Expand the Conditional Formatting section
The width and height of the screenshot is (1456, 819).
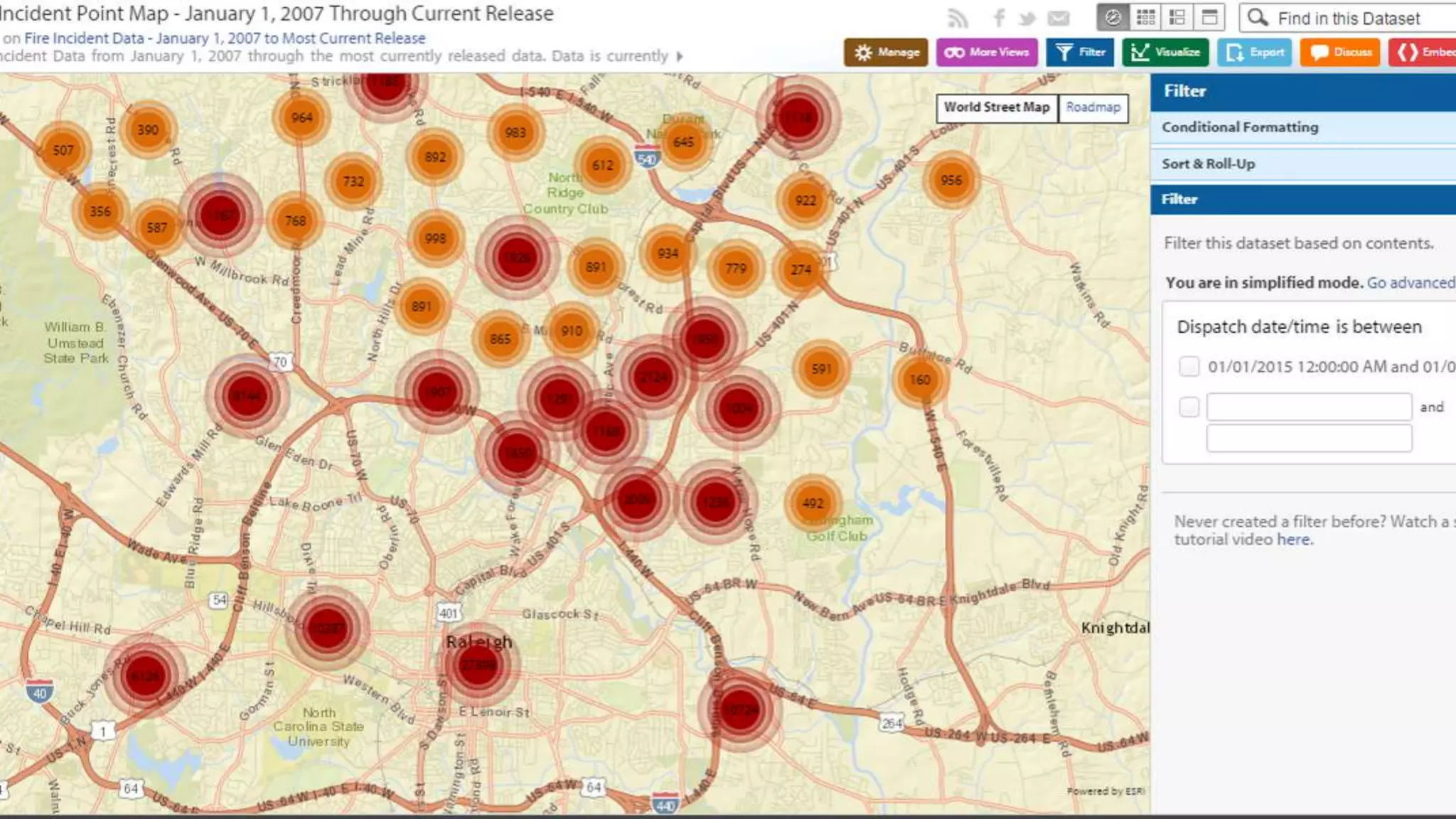tap(1240, 127)
